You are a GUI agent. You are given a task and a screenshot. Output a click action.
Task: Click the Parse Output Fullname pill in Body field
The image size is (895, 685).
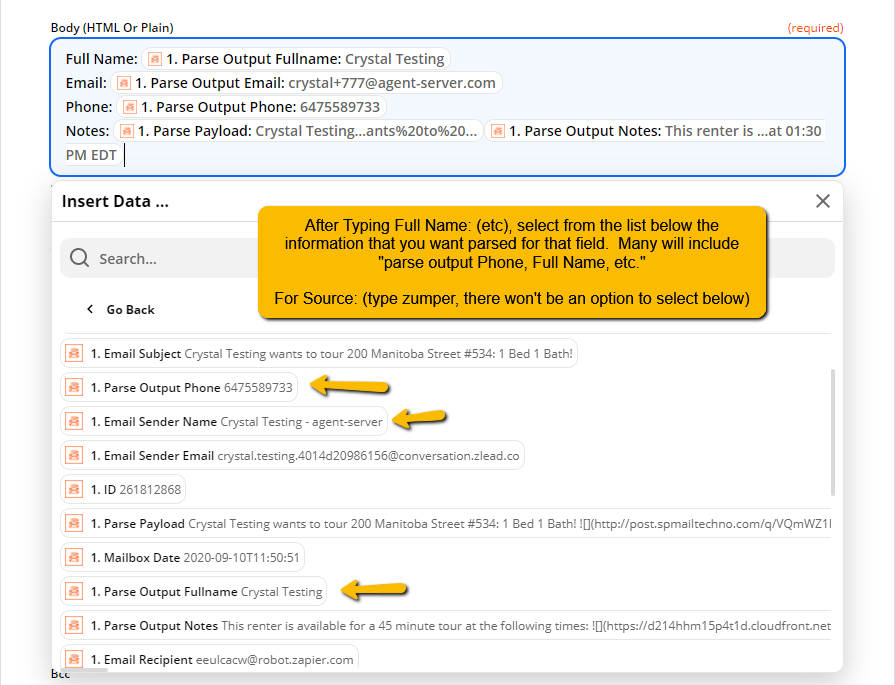pyautogui.click(x=296, y=59)
